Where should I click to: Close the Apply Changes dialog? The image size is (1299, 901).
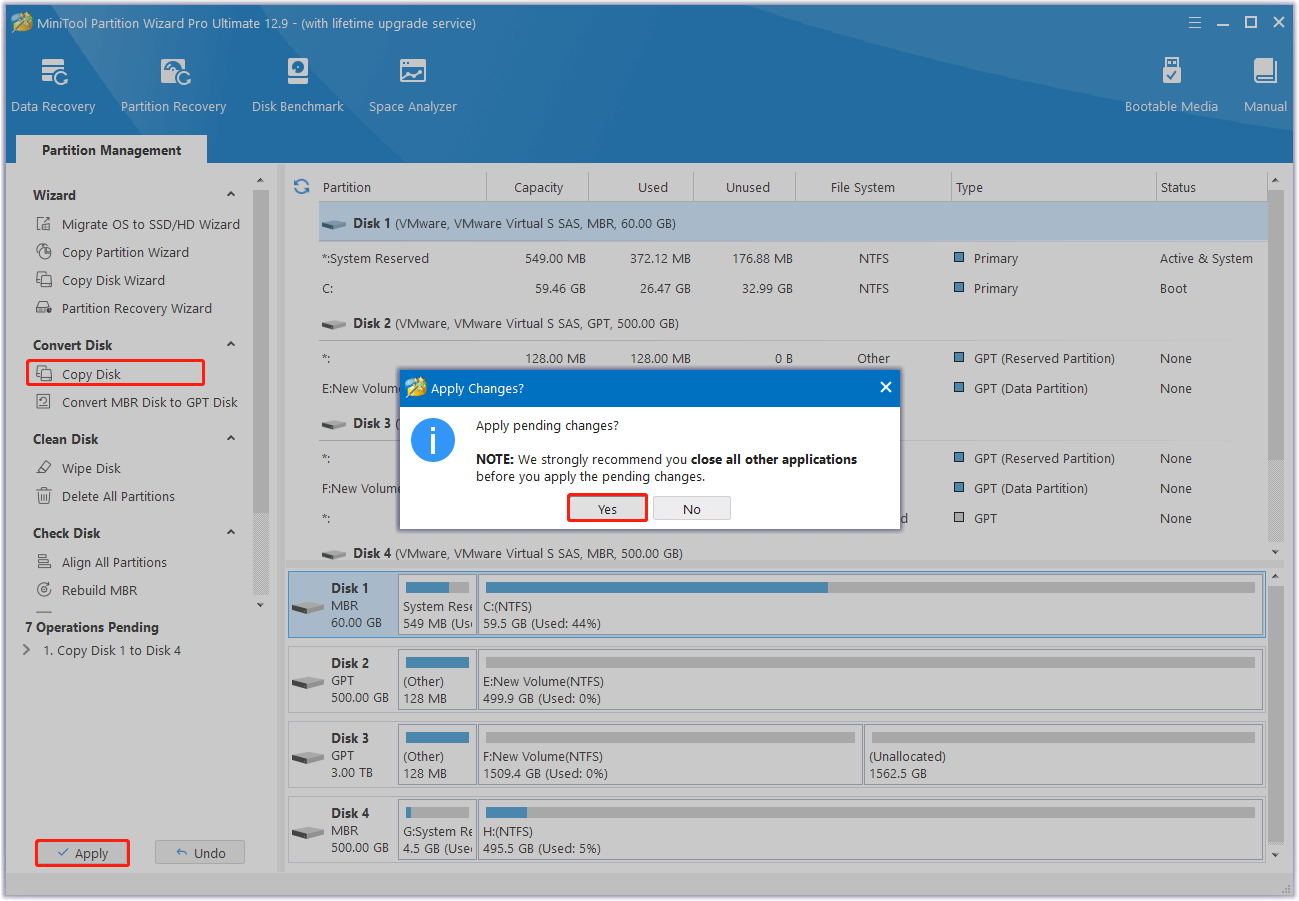coord(885,388)
